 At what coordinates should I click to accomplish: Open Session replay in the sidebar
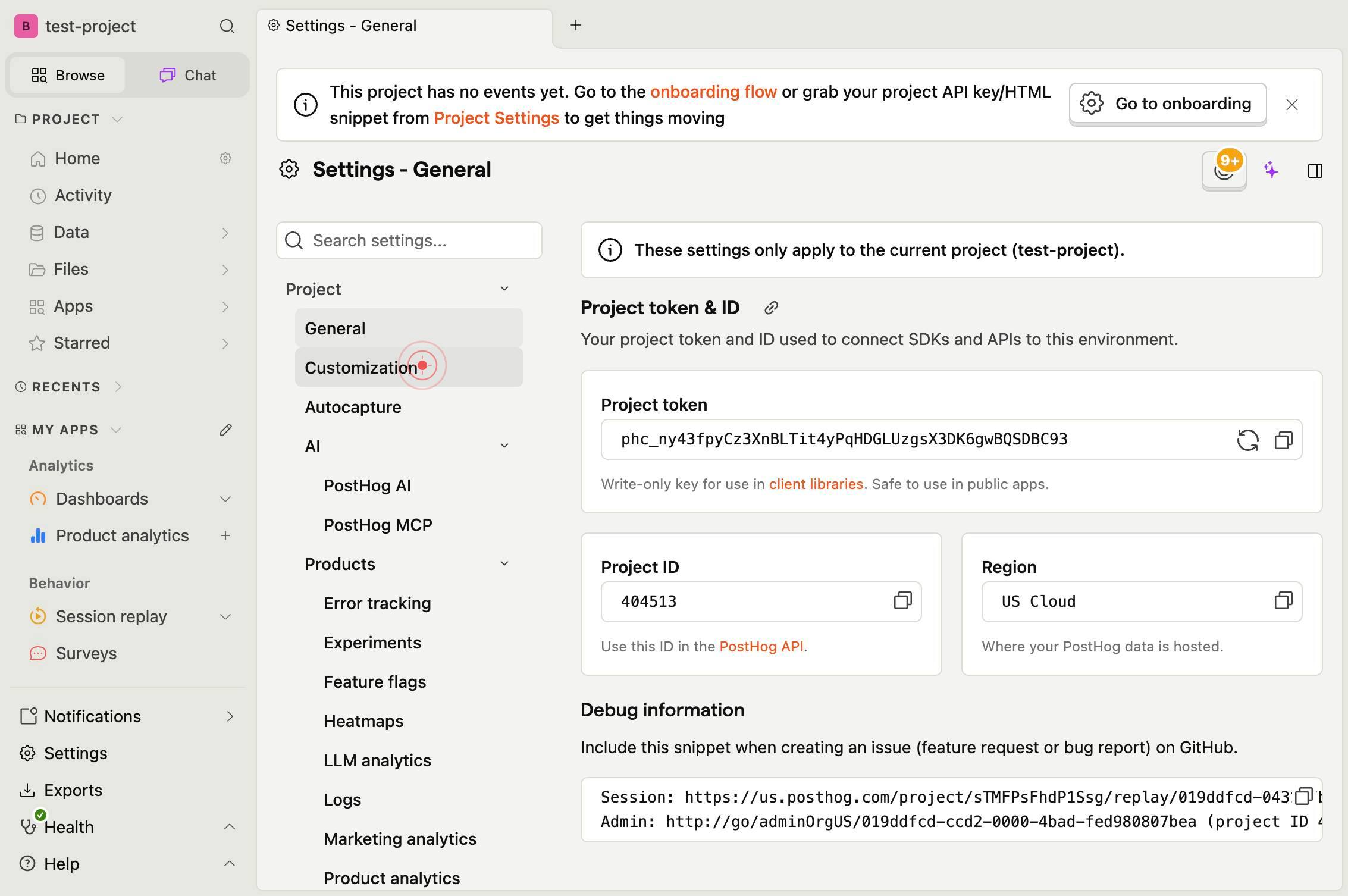click(x=111, y=616)
